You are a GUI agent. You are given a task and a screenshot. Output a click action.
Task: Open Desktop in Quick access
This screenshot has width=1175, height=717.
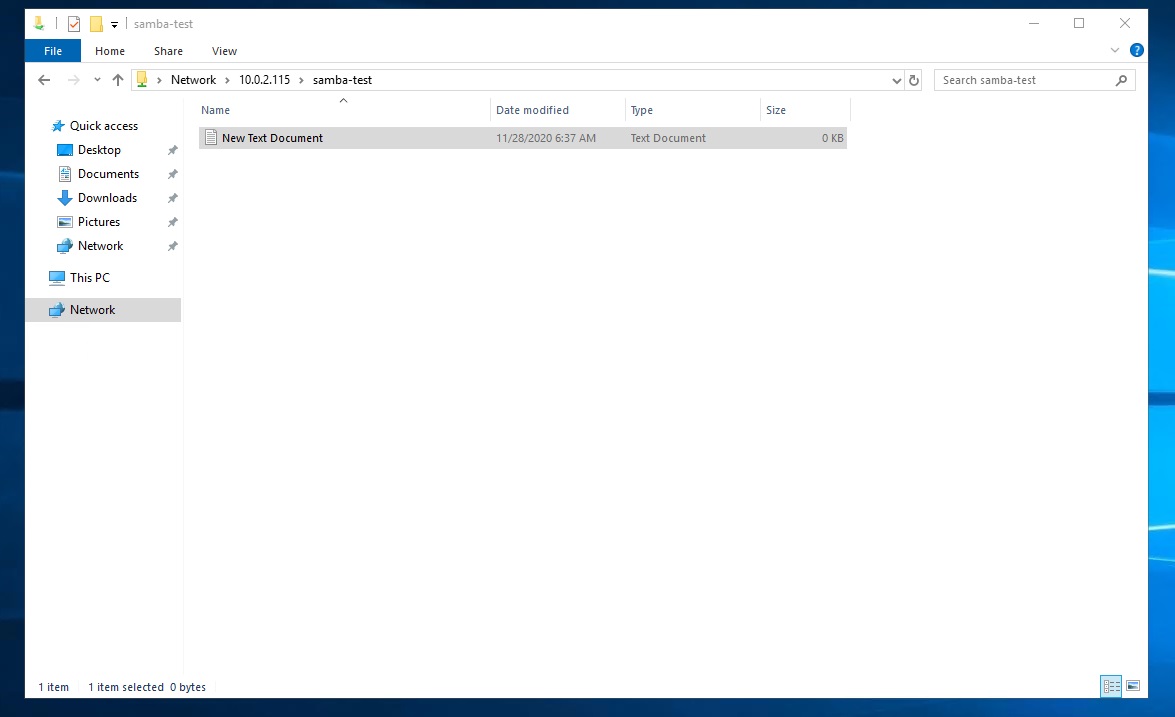(99, 150)
